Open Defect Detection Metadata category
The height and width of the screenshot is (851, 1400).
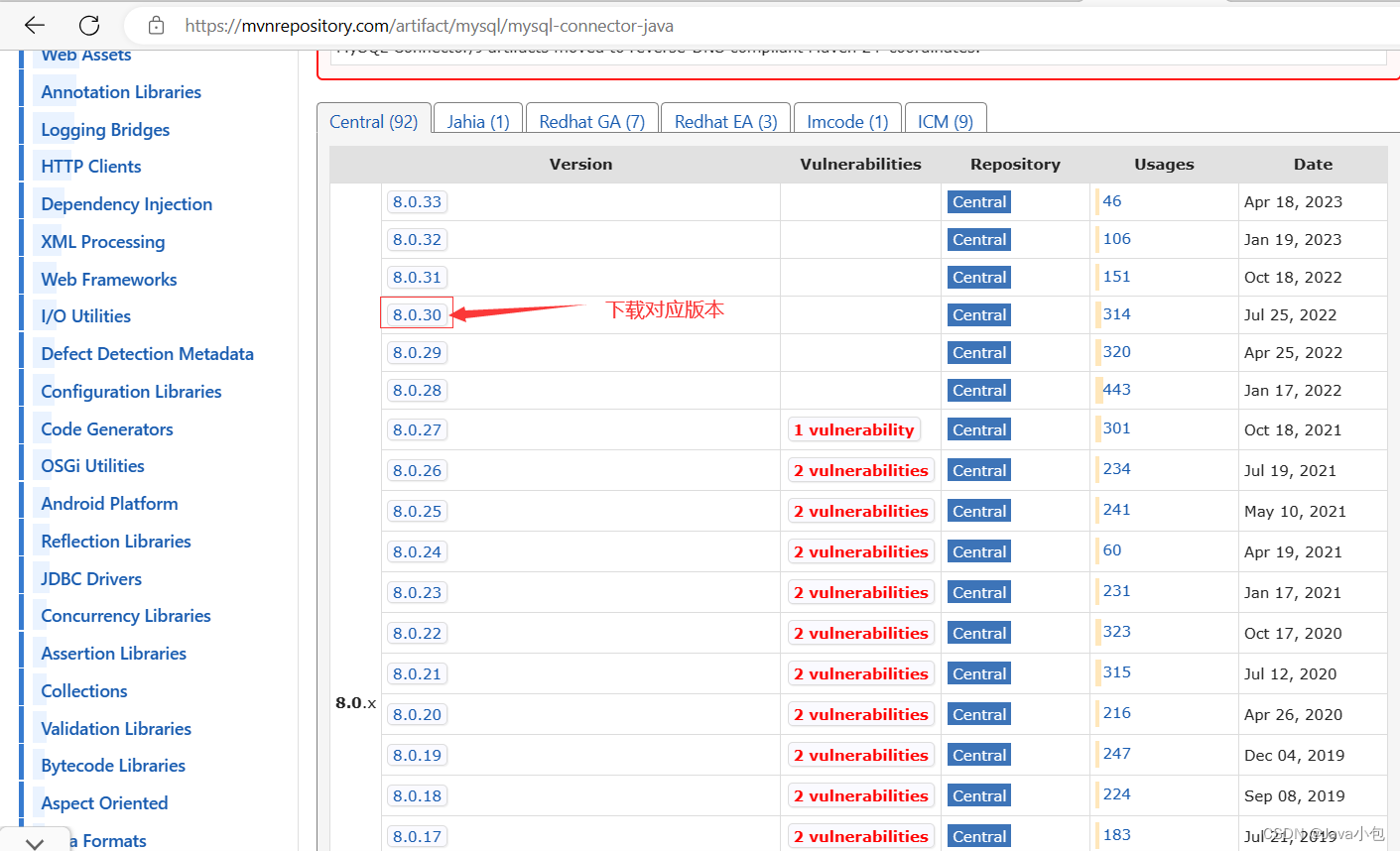148,354
